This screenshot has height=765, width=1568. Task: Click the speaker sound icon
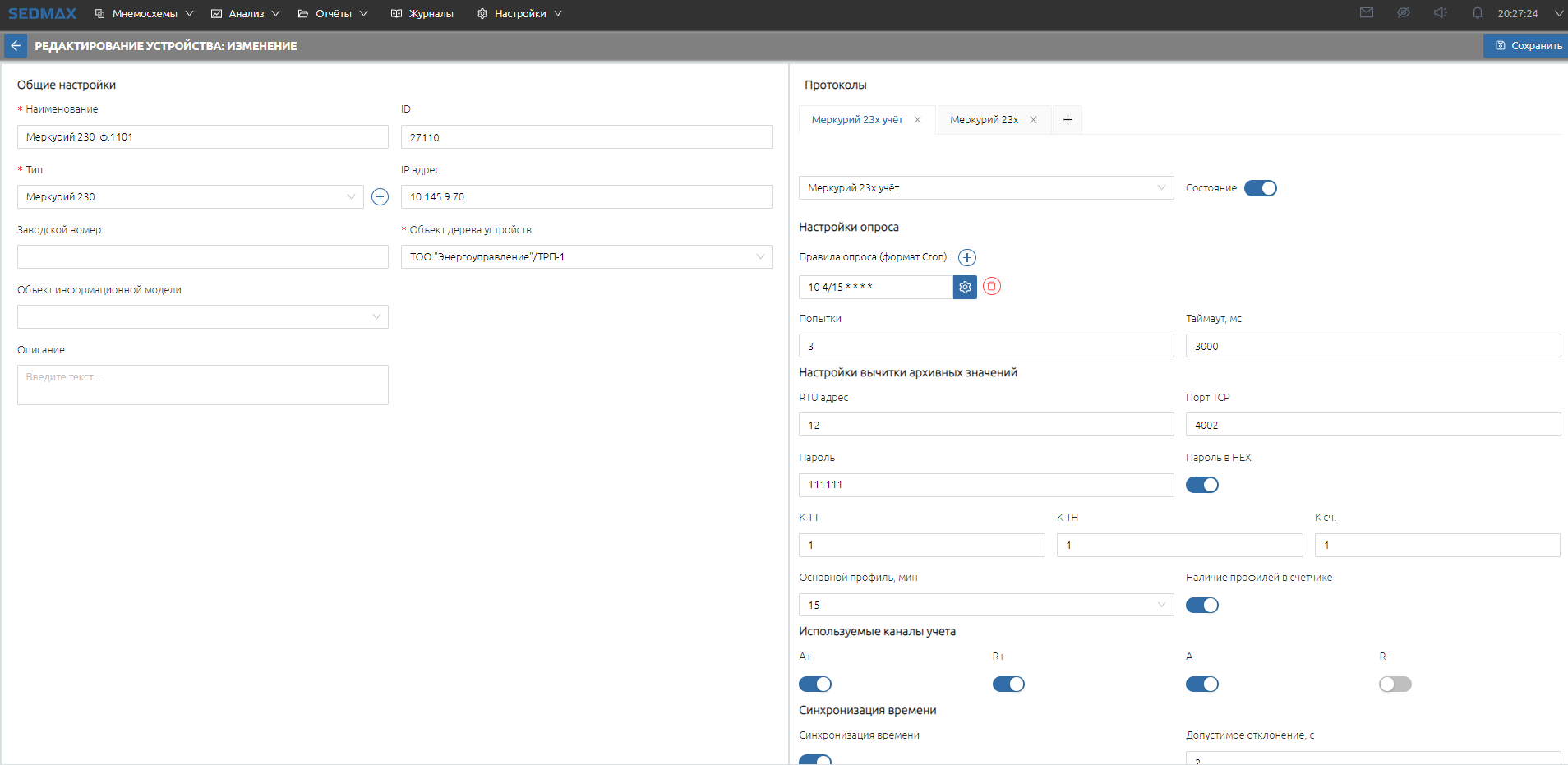coord(1441,13)
